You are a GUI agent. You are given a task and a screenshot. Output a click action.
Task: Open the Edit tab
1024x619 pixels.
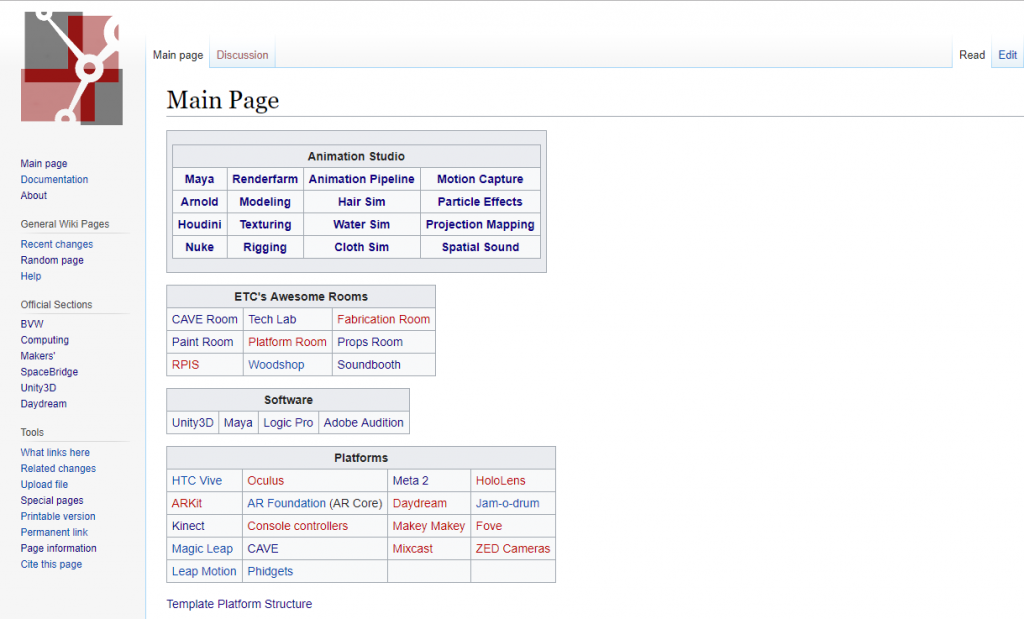click(x=1008, y=56)
